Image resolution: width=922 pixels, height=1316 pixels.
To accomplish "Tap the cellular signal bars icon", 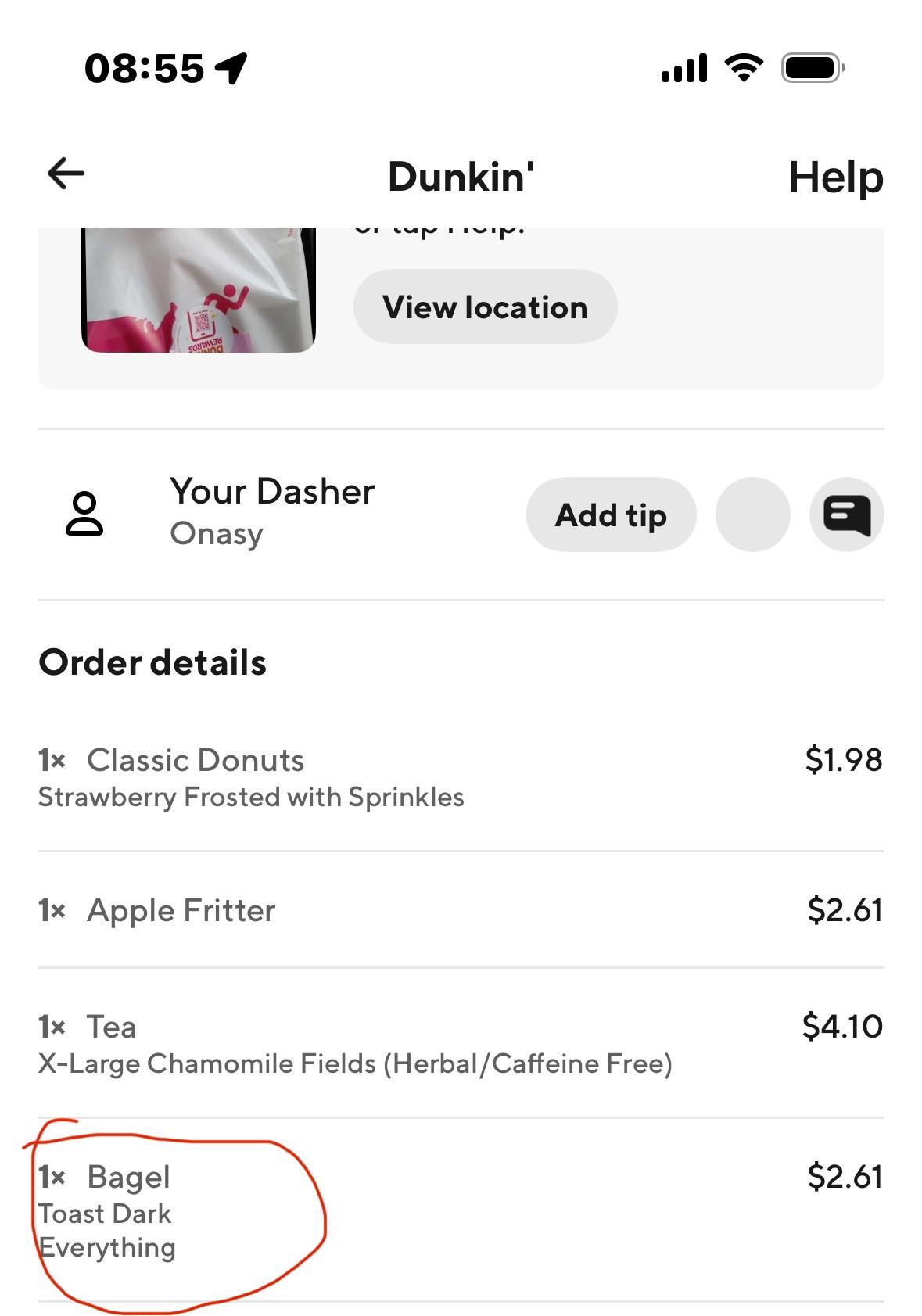I will click(x=684, y=68).
